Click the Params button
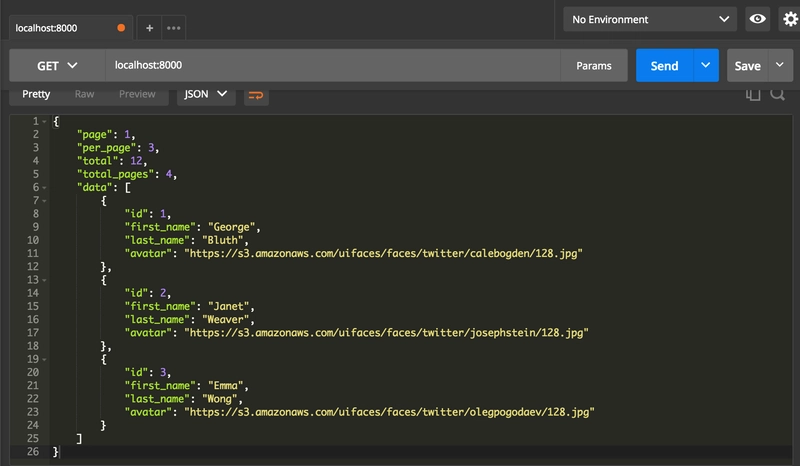The width and height of the screenshot is (800, 466). [594, 66]
